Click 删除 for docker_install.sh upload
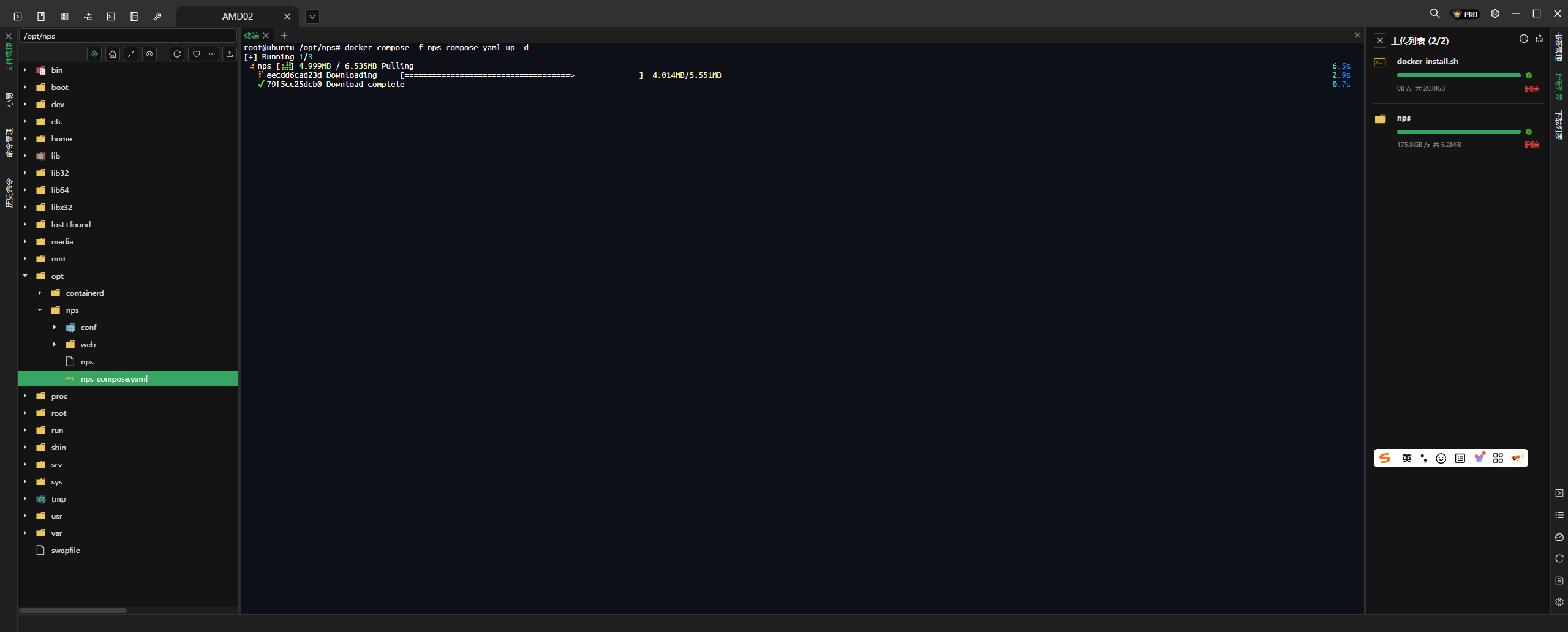Image resolution: width=1568 pixels, height=632 pixels. [1531, 89]
